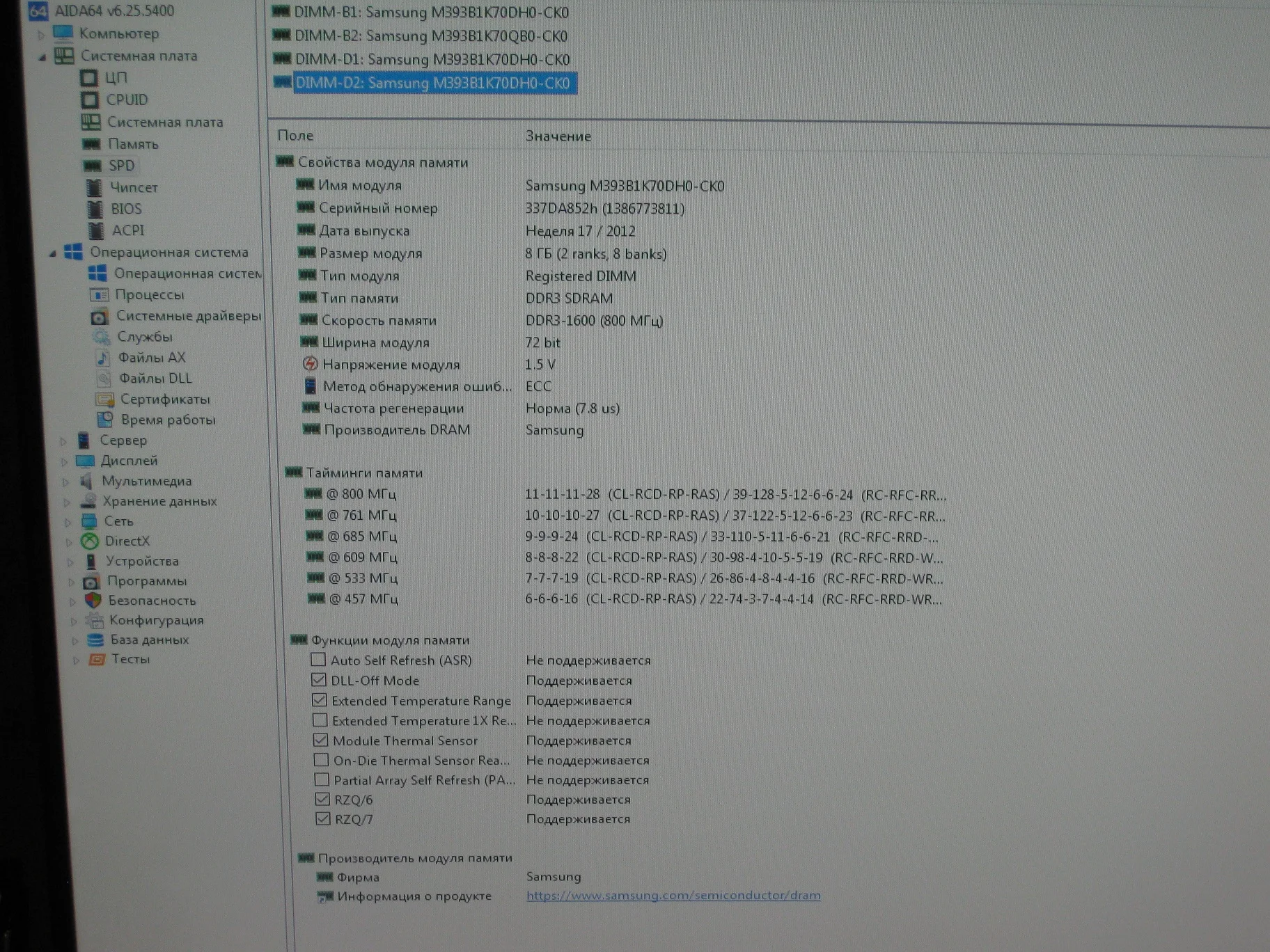The height and width of the screenshot is (952, 1270).
Task: Expand the Дисплей tree node arrow
Action: [x=65, y=461]
